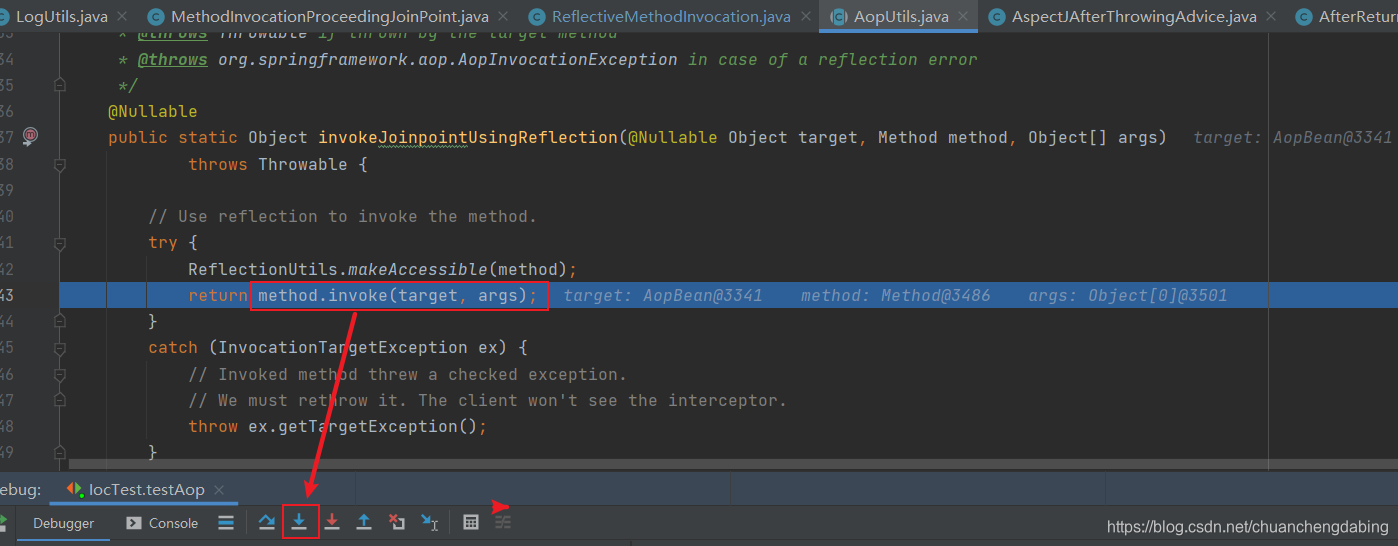
Task: Click the class icon on MethodInvocationProceedingJoinPoint.java tab
Action: coord(155,17)
